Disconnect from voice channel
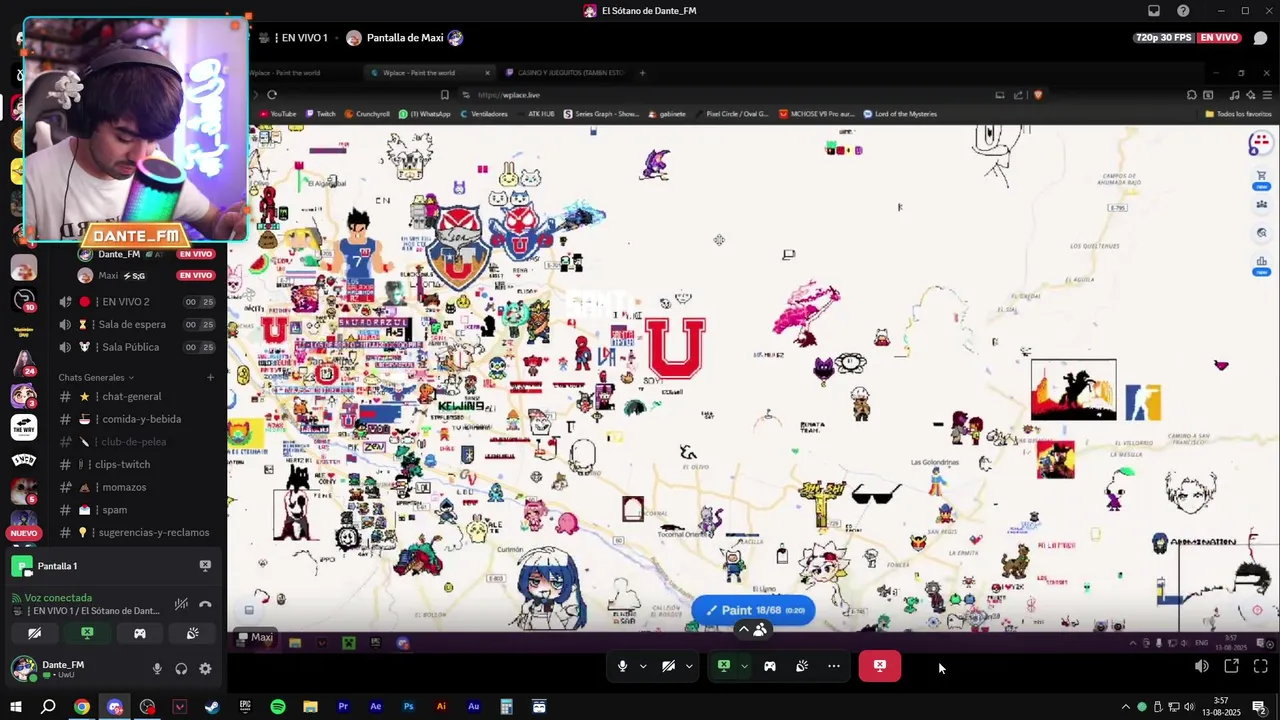 205,604
